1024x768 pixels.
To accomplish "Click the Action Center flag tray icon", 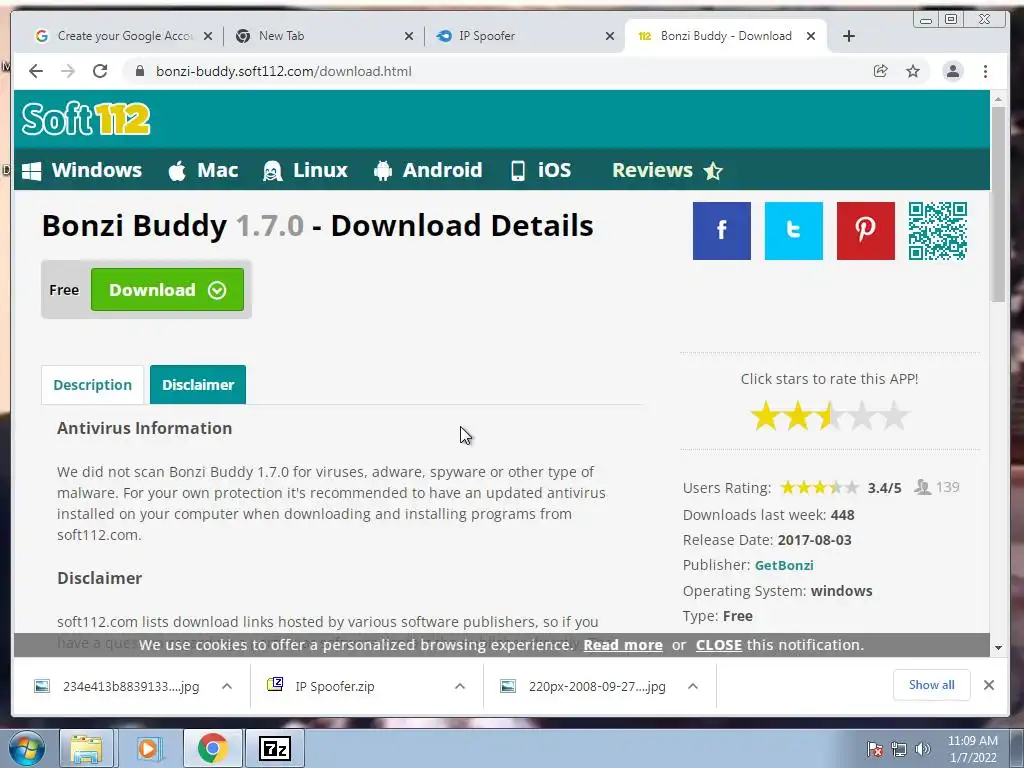I will tap(874, 749).
